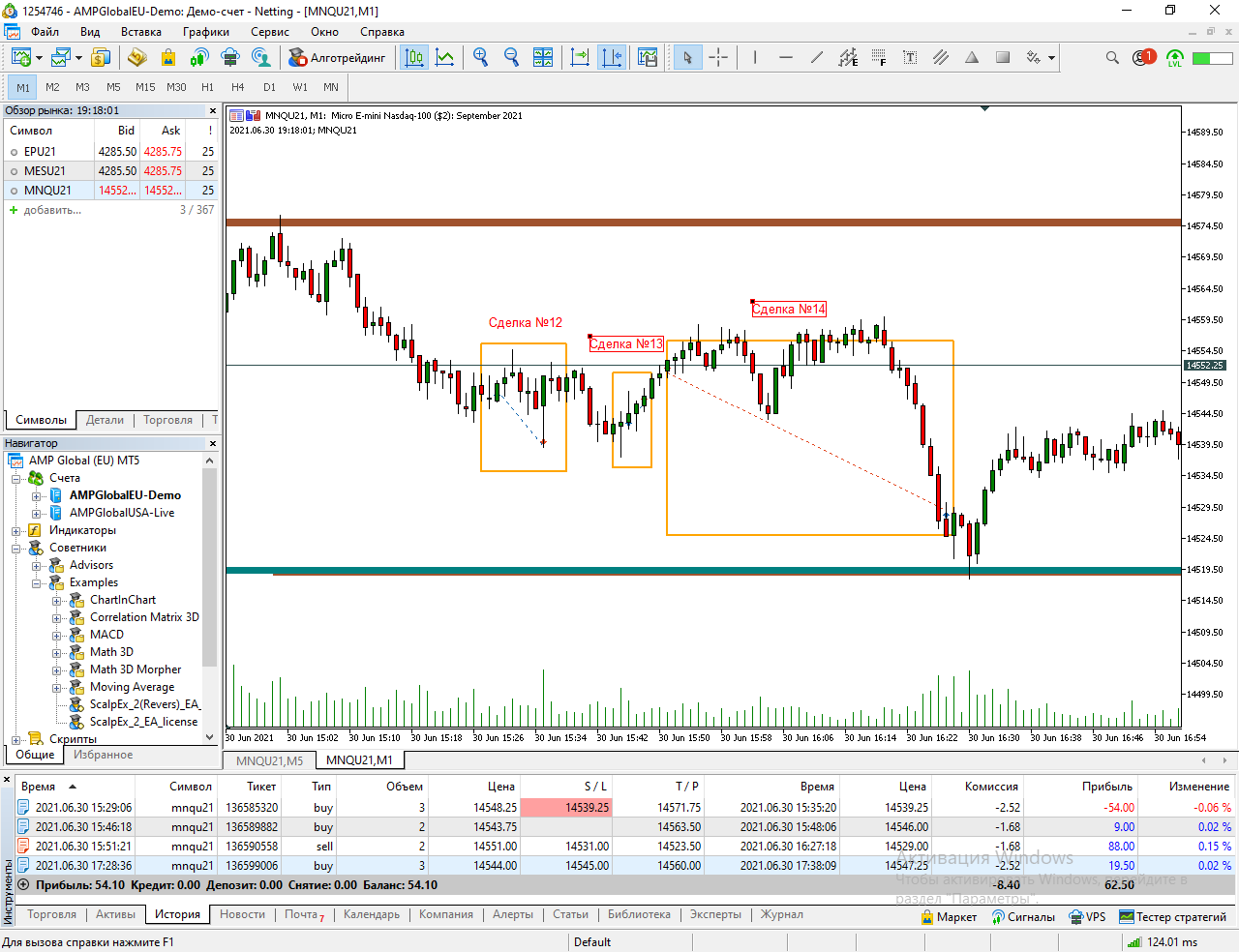Screen dimensions: 1239x952
Task: Switch timeframe to M15
Action: 145,87
